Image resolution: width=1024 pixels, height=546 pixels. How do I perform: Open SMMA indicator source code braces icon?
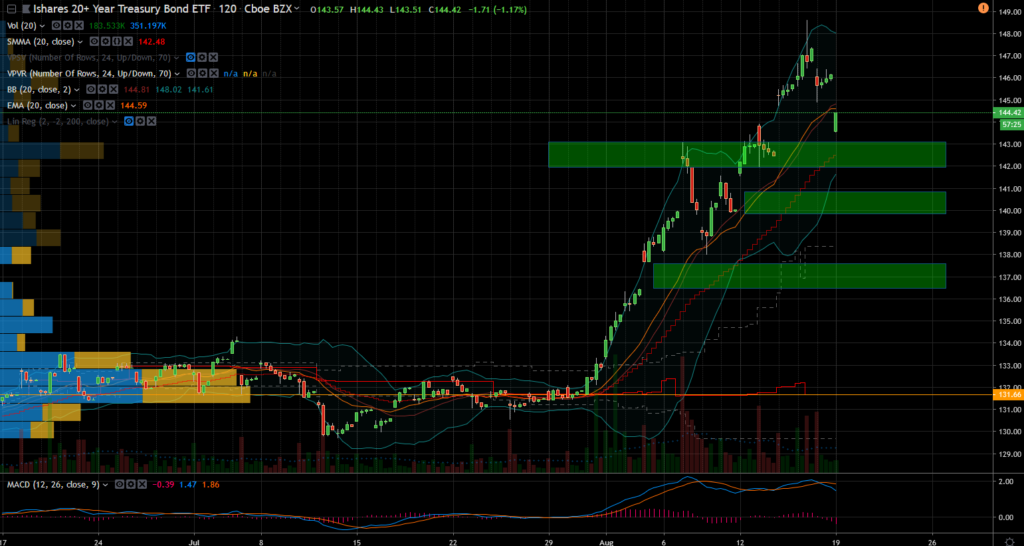coord(117,42)
